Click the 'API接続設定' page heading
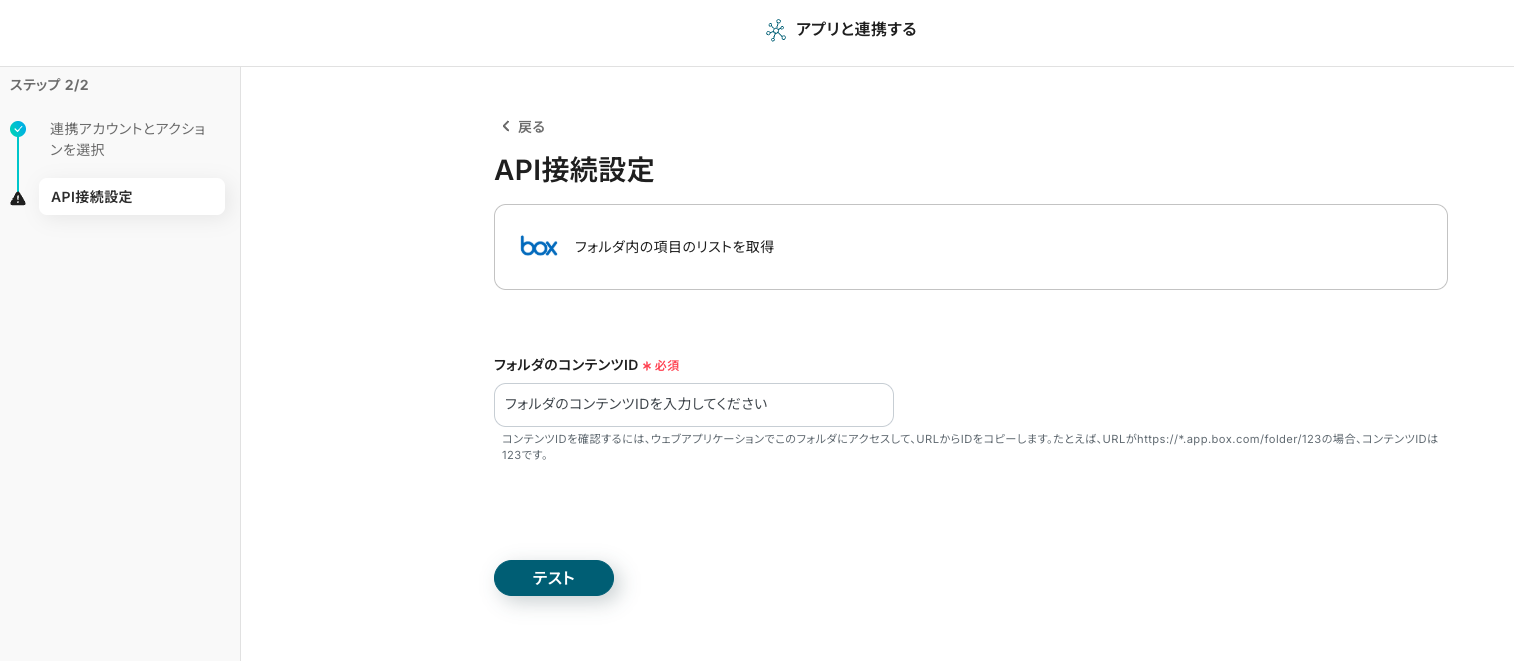The height and width of the screenshot is (661, 1514). pos(574,171)
